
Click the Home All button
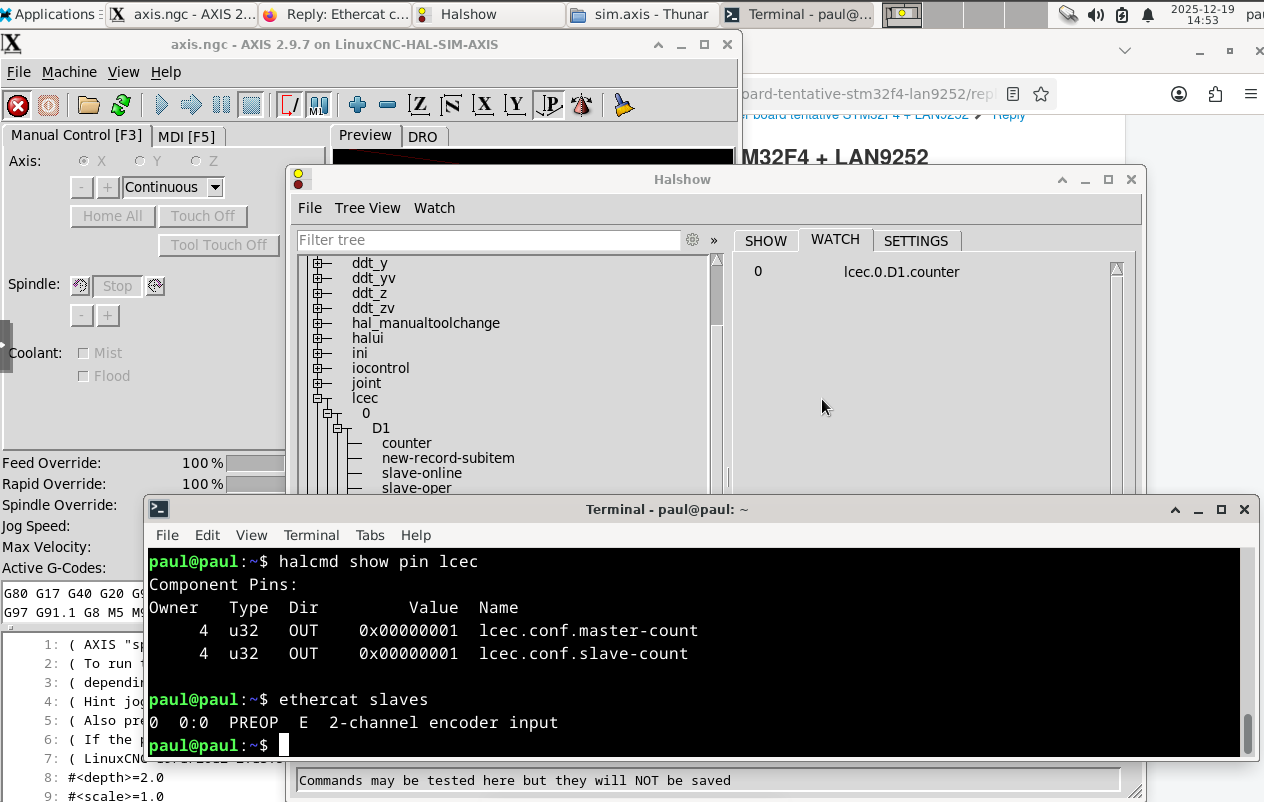pos(112,216)
